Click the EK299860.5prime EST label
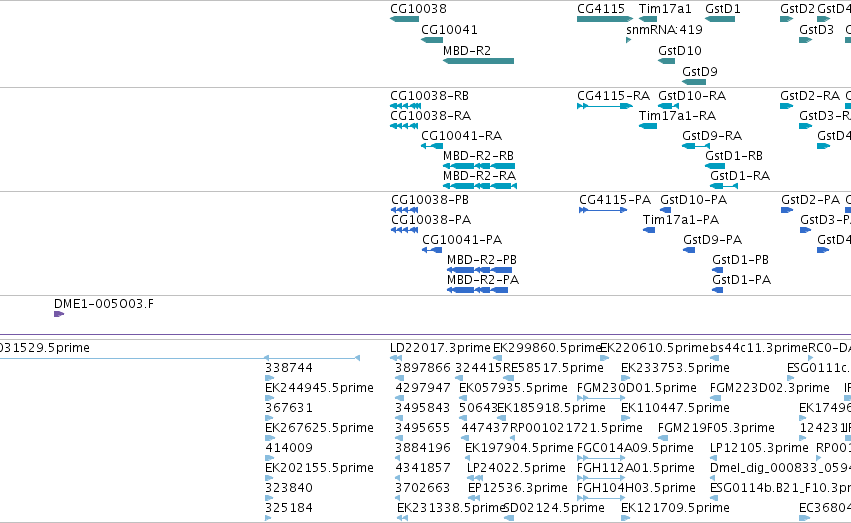 547,348
